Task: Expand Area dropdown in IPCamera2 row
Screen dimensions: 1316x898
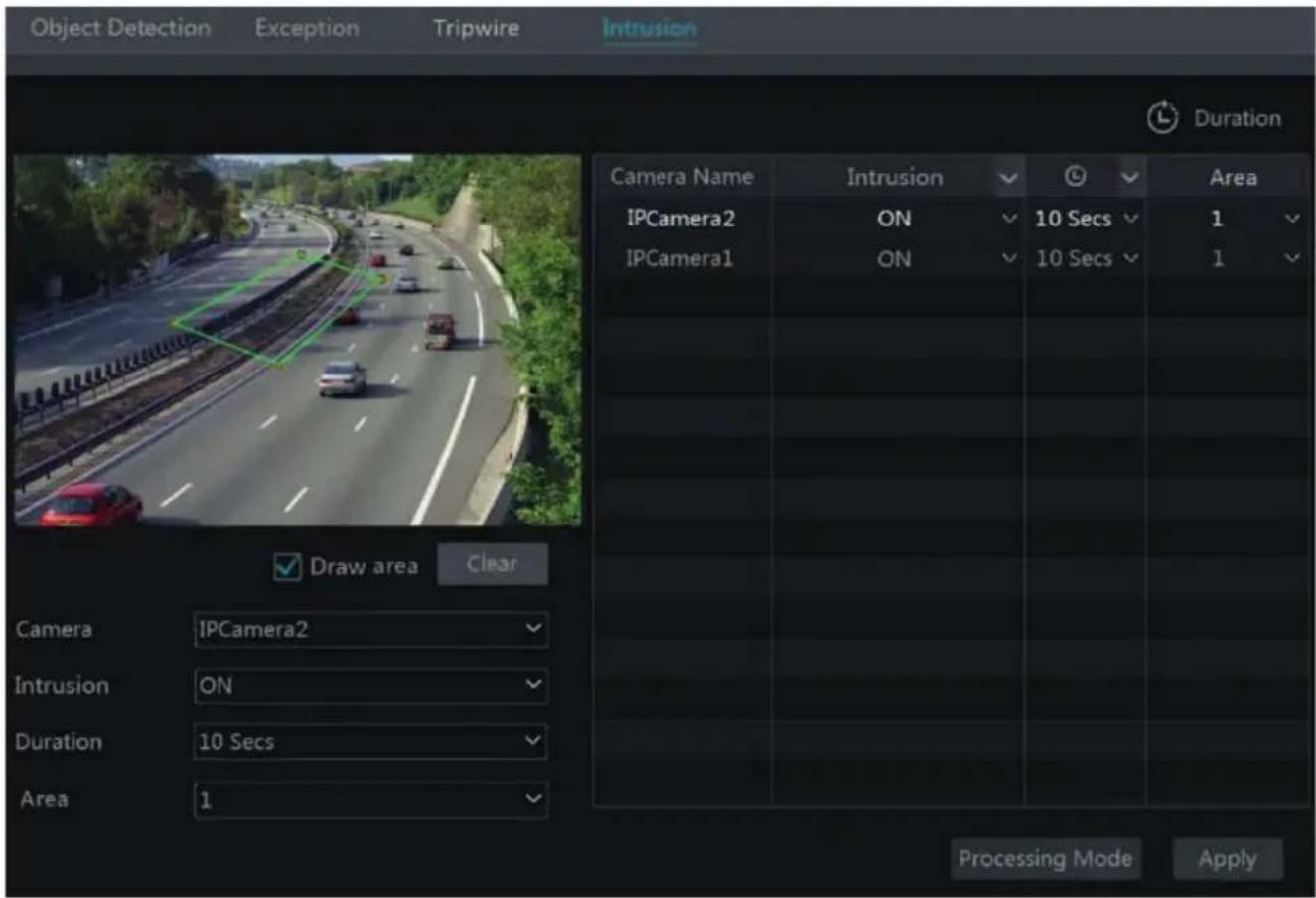Action: click(x=1292, y=219)
